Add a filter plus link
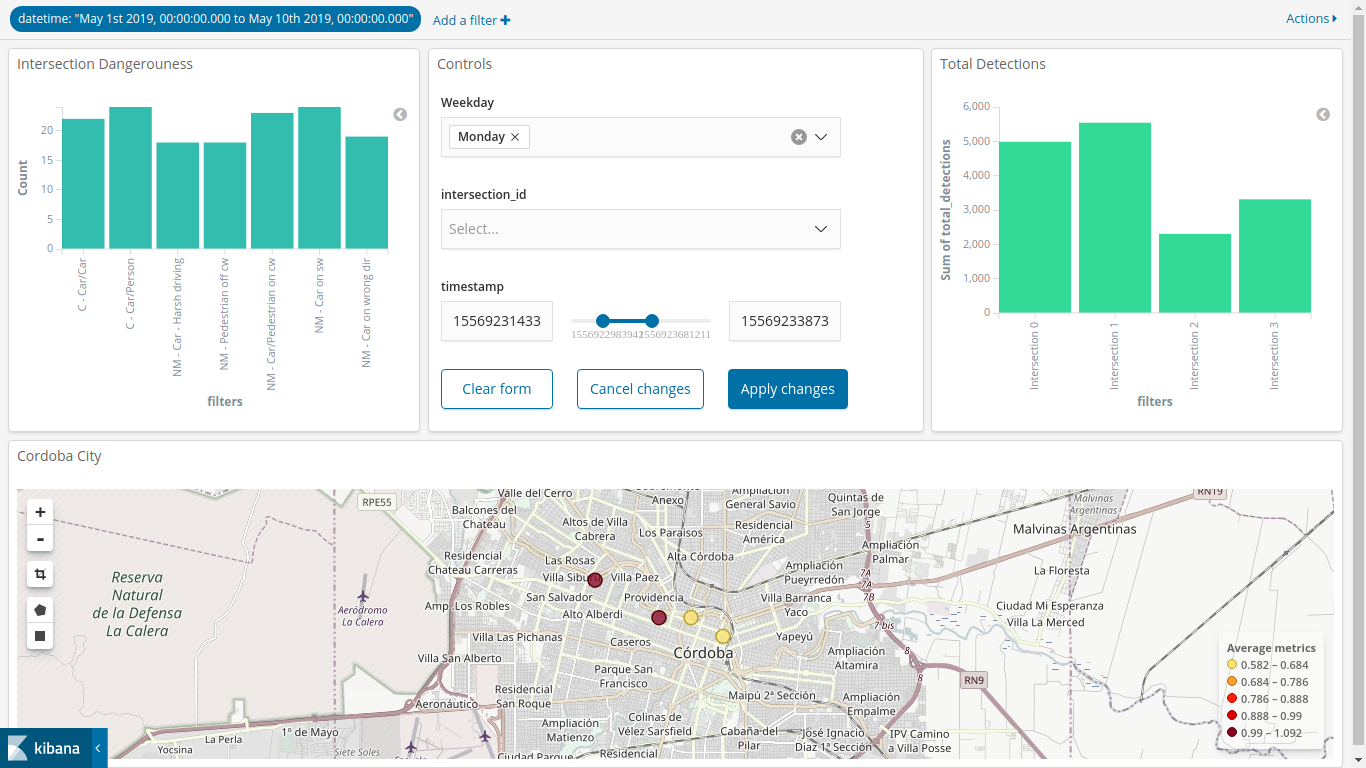The height and width of the screenshot is (768, 1366). [x=471, y=20]
